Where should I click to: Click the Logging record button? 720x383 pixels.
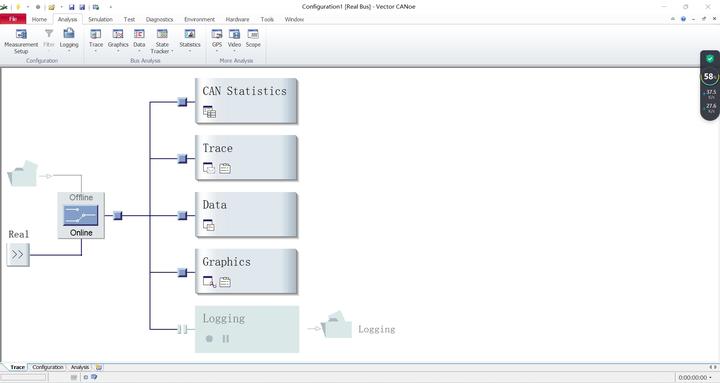[x=209, y=338]
